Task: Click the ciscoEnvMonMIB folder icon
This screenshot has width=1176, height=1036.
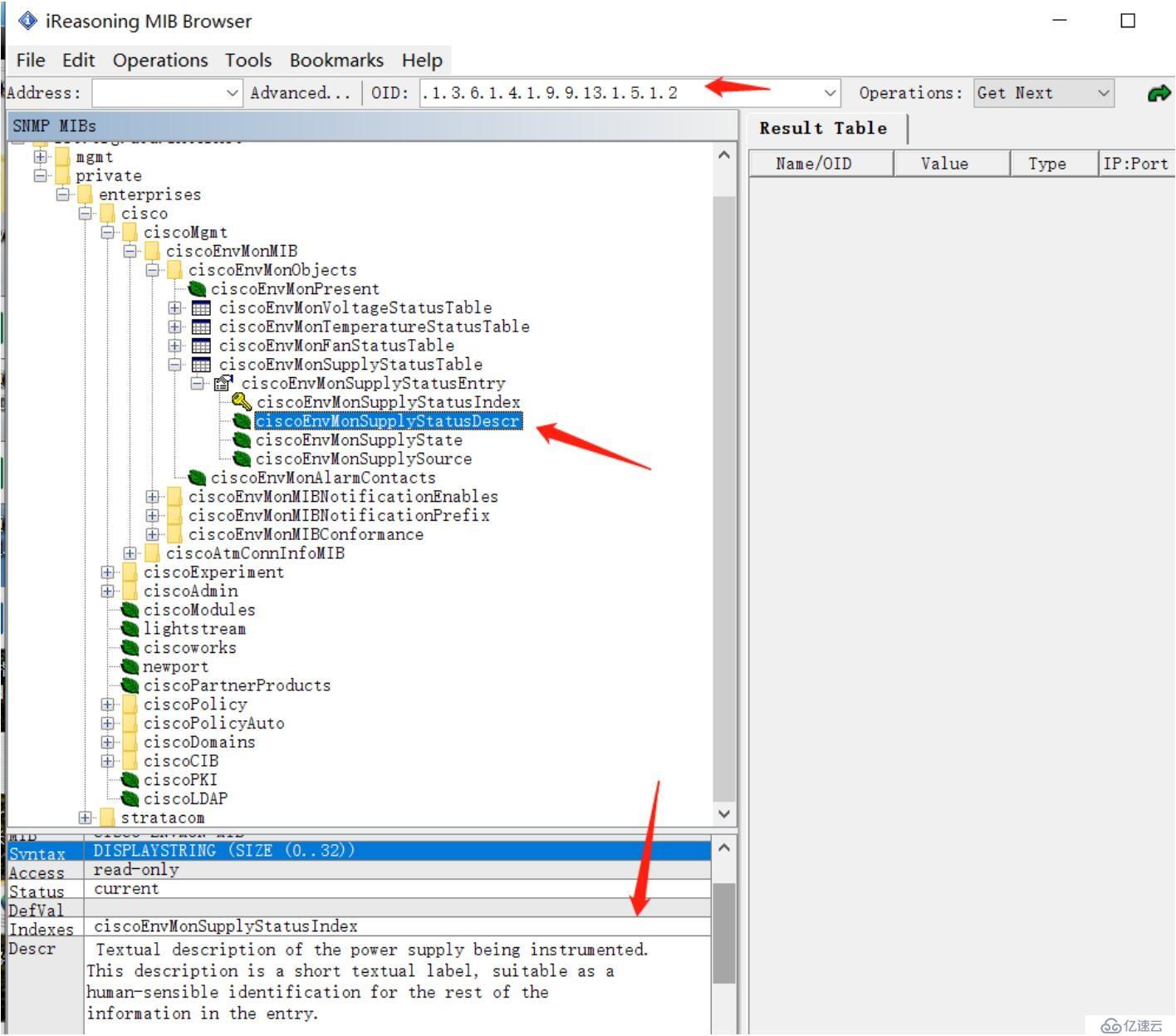Action: [x=152, y=251]
